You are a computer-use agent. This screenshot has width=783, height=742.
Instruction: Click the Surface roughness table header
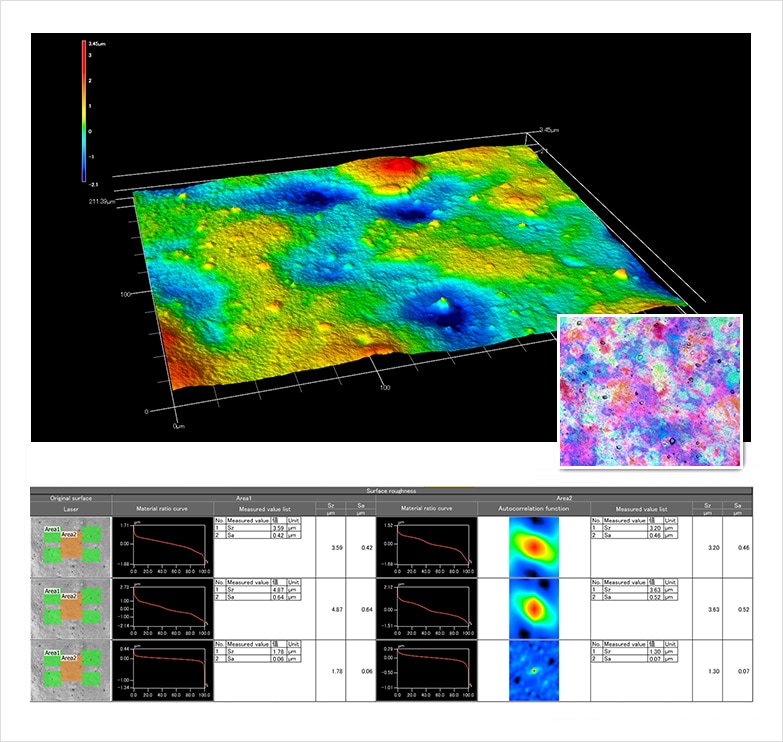[x=392, y=490]
